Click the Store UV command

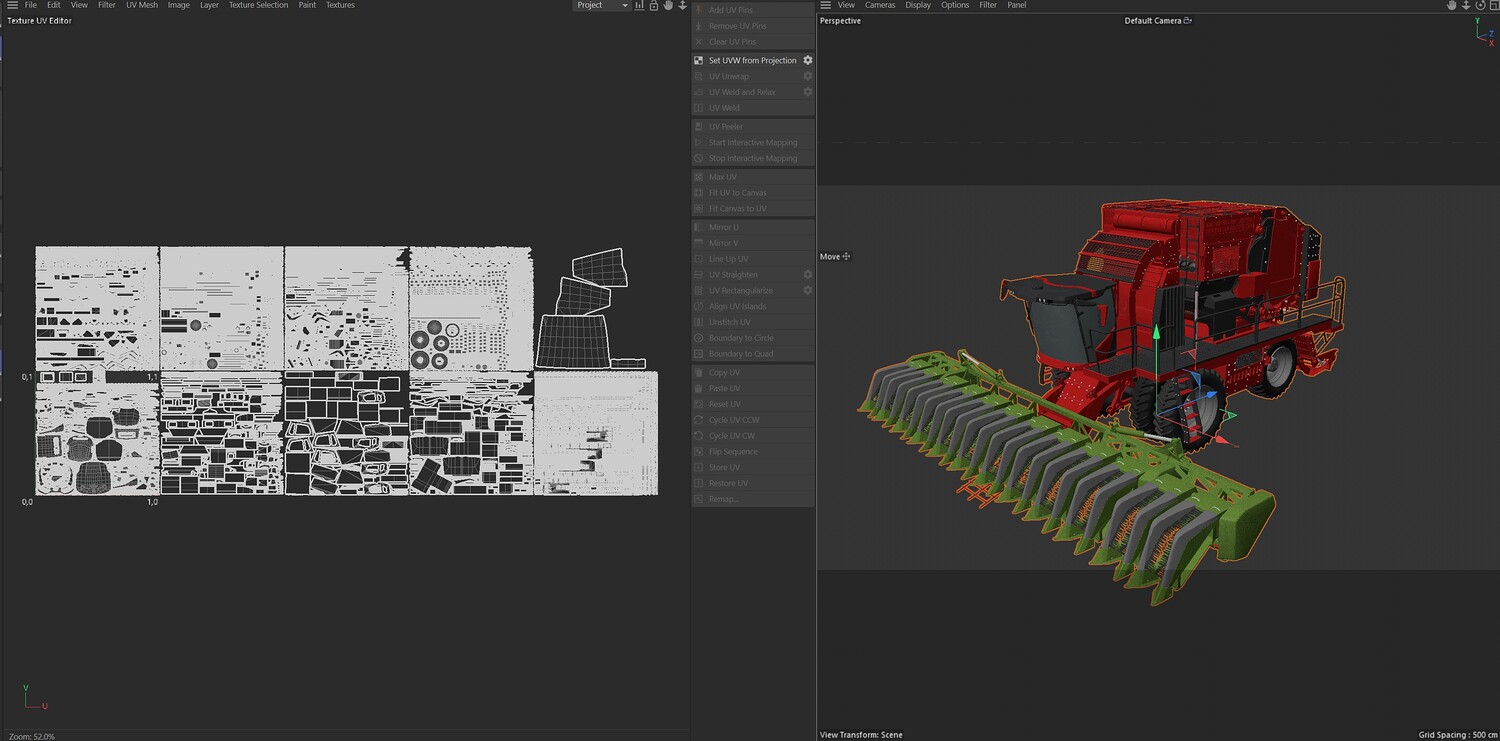753,467
